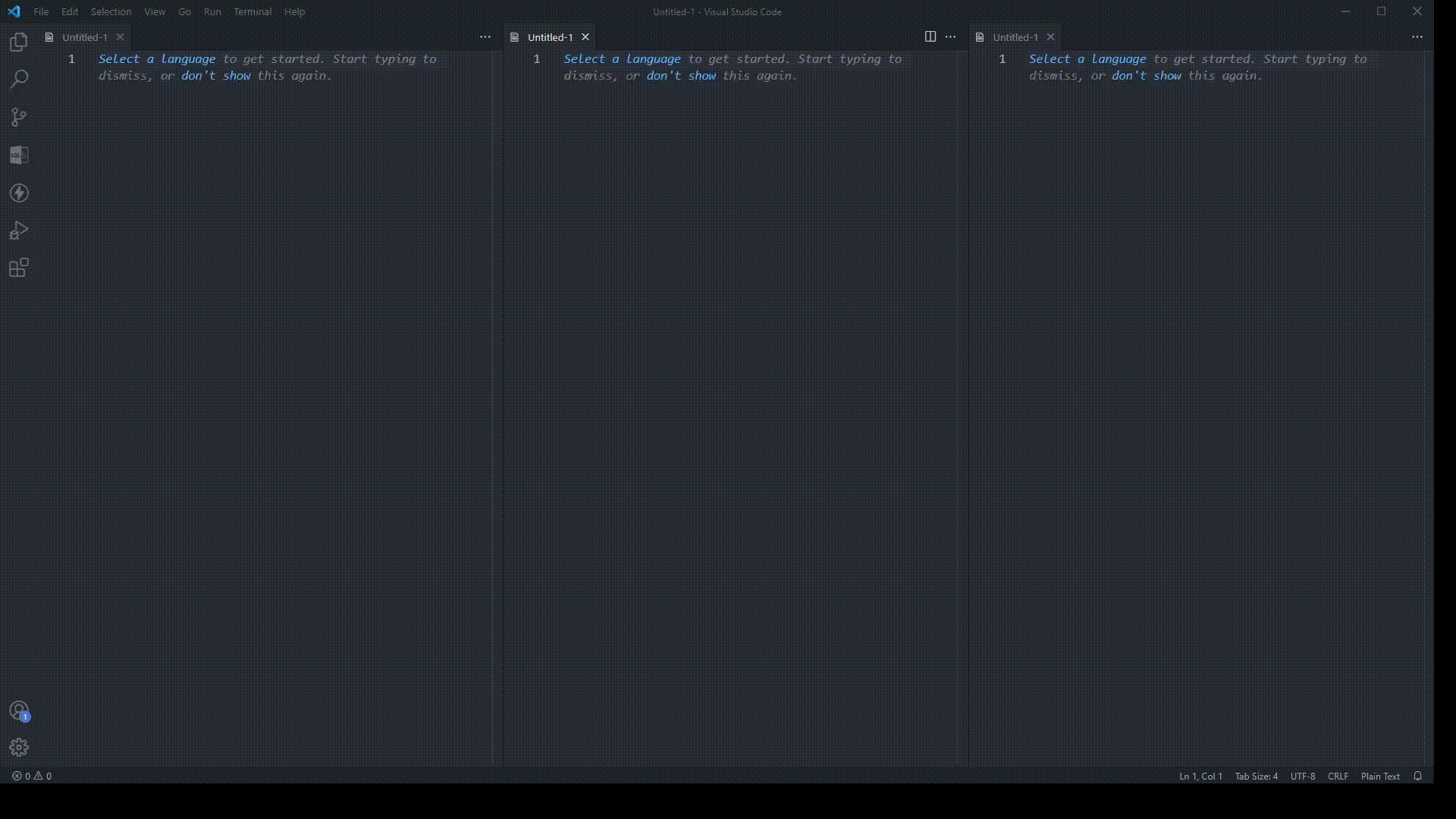Change UTF-8 file encoding
1456x819 pixels.
1303,776
